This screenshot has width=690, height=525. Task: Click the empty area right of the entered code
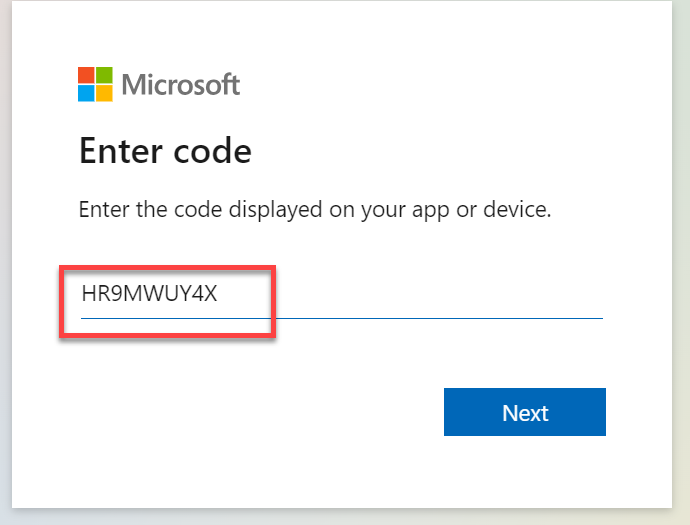[440, 296]
